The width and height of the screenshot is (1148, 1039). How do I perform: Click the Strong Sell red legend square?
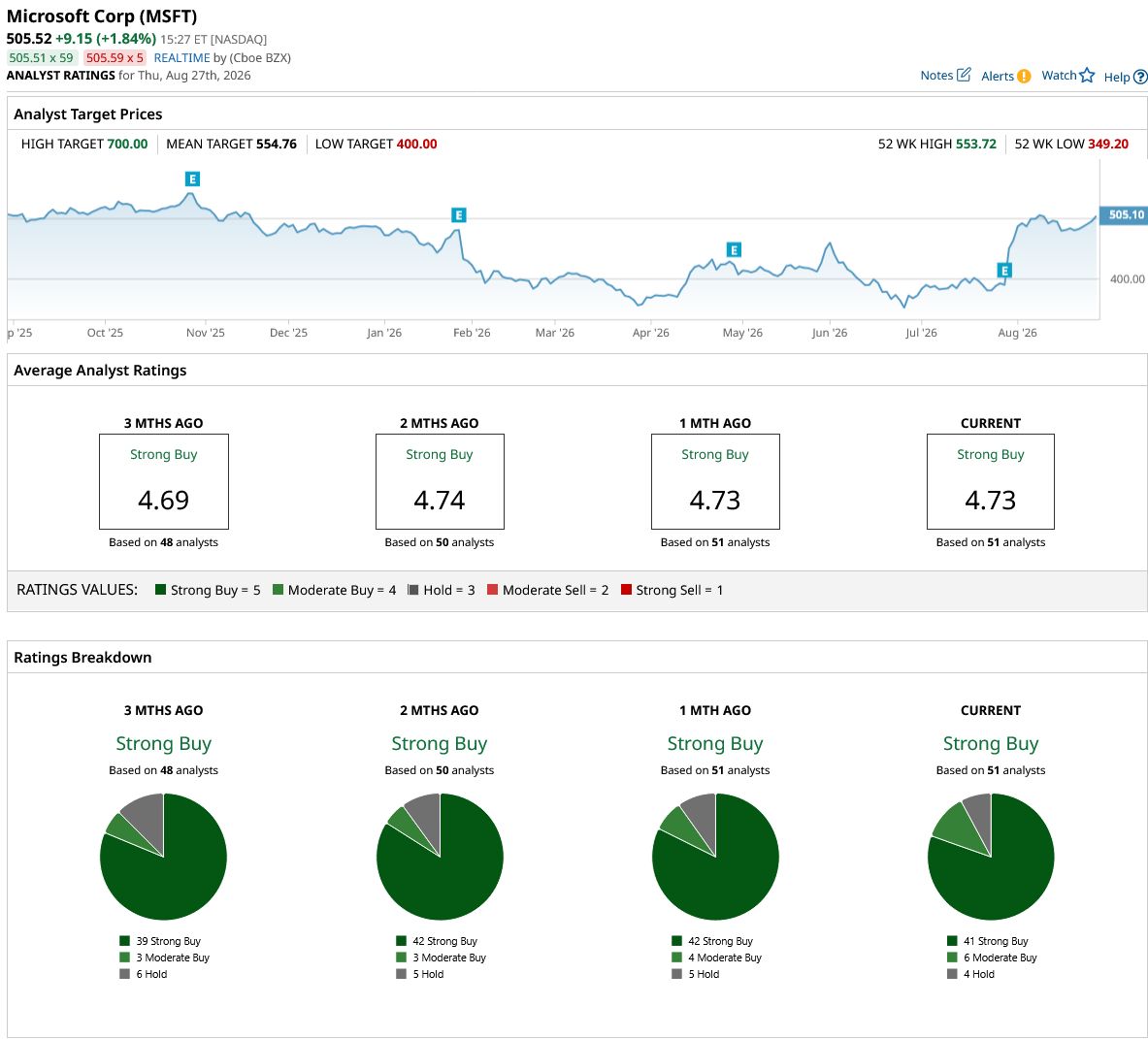(626, 589)
